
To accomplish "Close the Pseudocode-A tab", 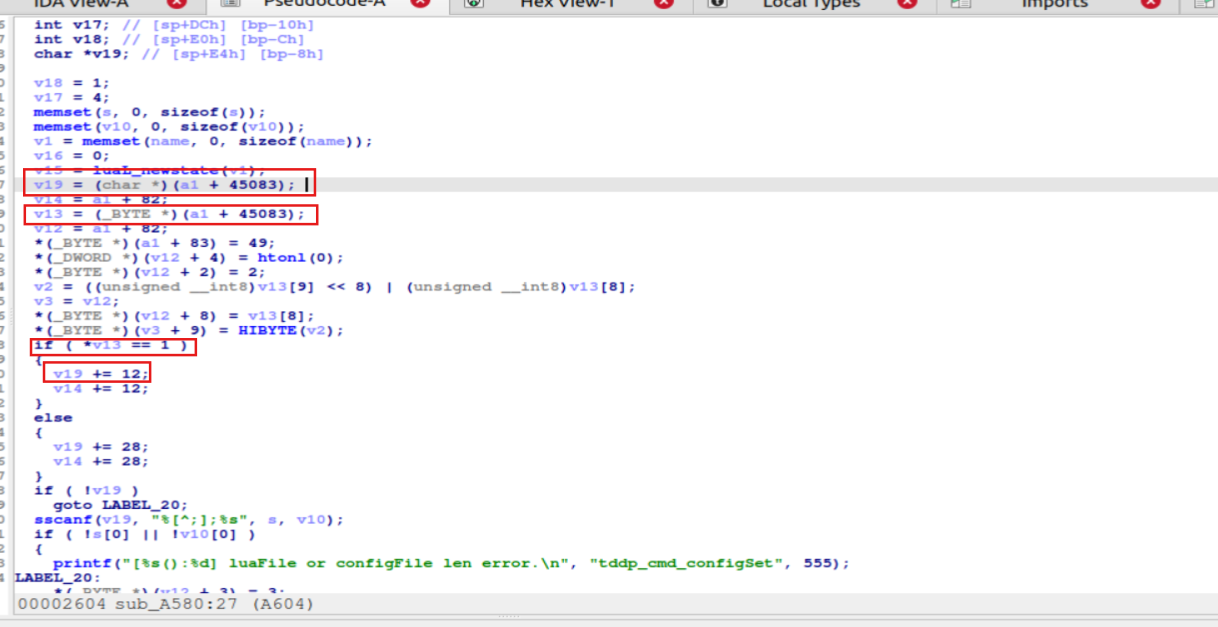I will pyautogui.click(x=420, y=4).
